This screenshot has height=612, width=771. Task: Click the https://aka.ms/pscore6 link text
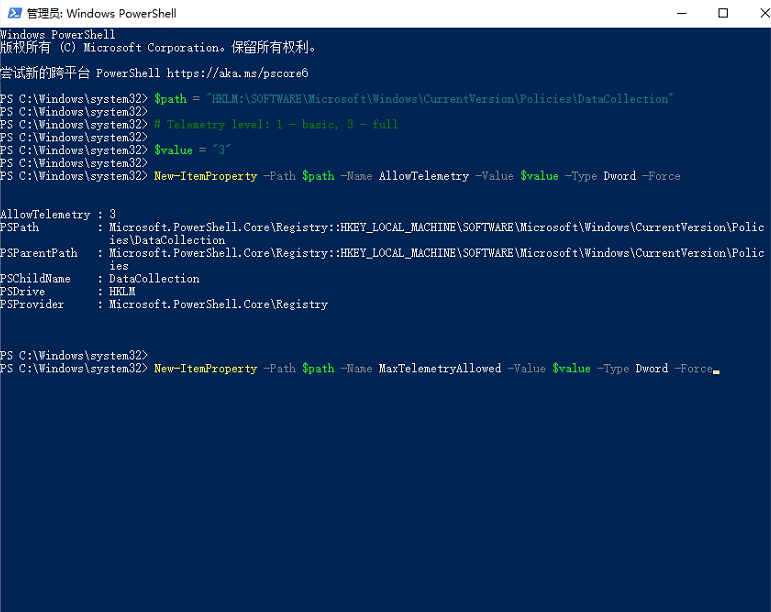point(237,73)
